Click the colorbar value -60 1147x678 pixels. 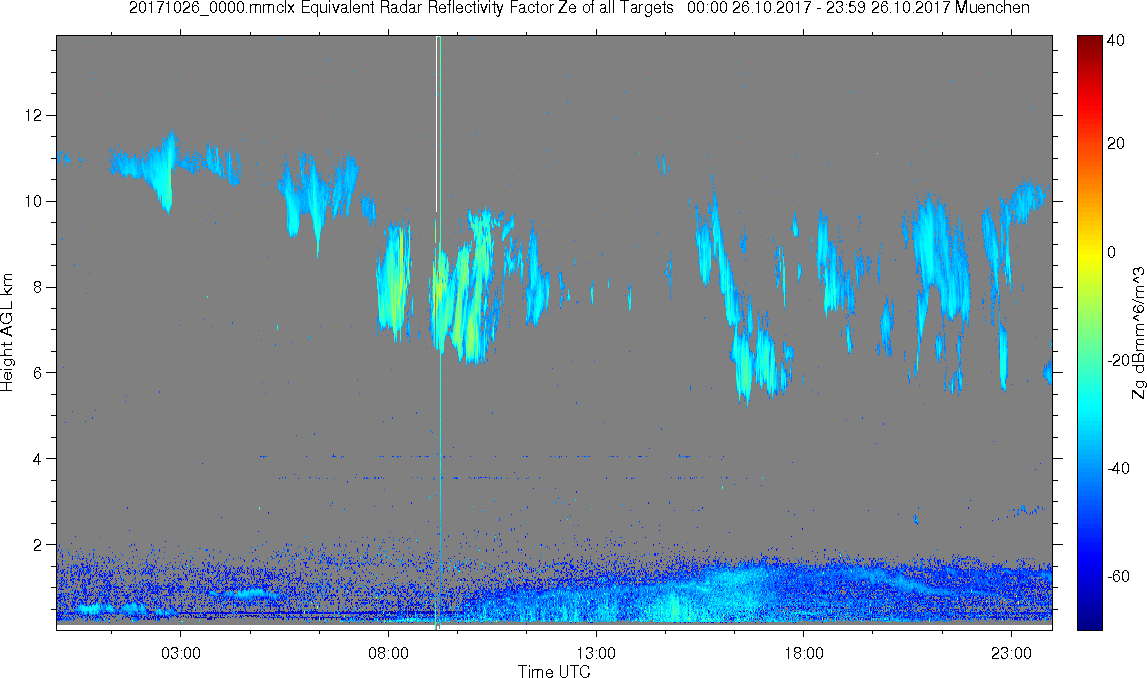click(x=1118, y=576)
